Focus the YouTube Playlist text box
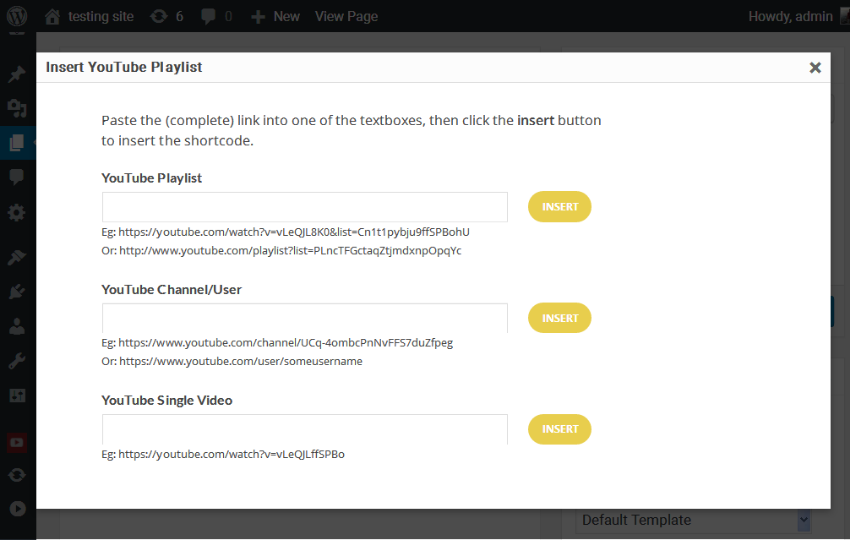 pos(305,207)
